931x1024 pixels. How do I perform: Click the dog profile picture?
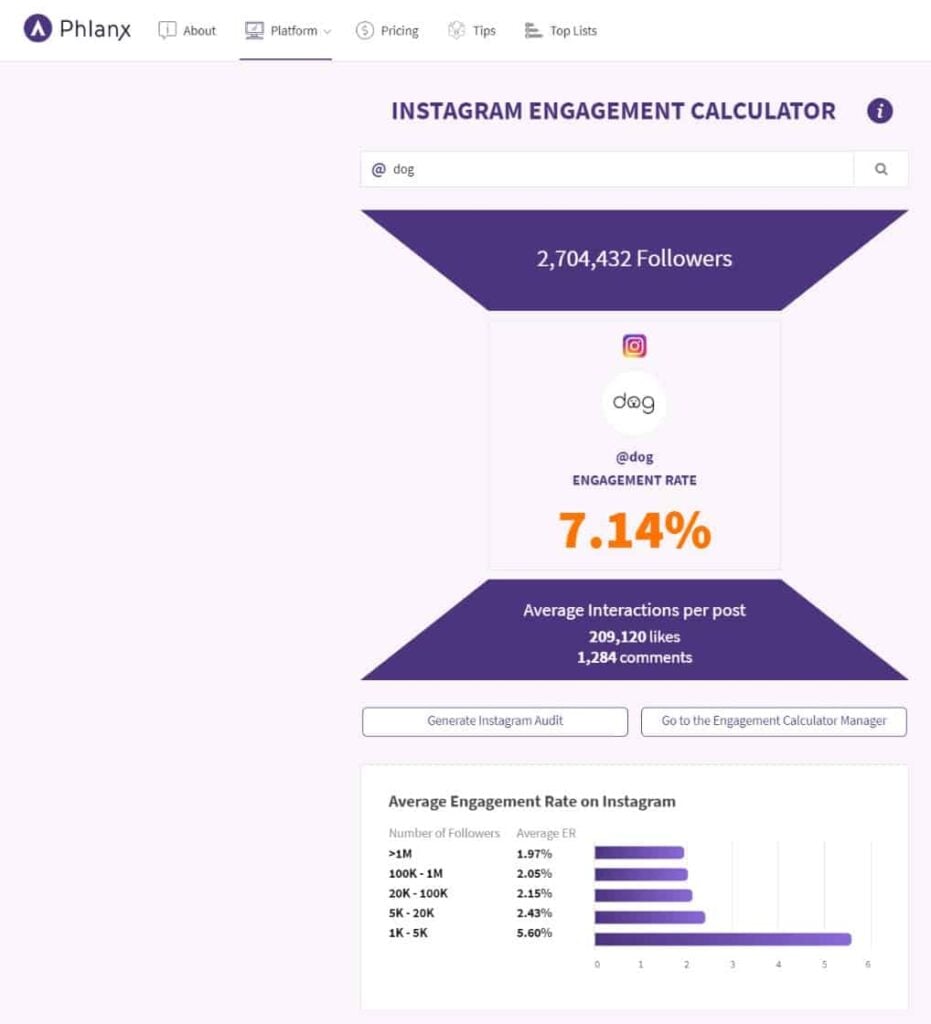click(x=634, y=402)
